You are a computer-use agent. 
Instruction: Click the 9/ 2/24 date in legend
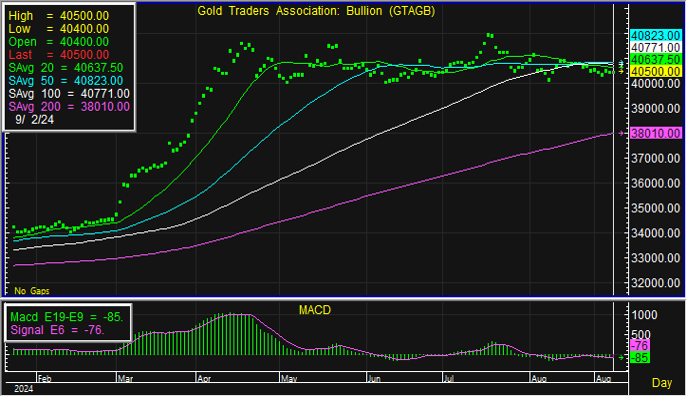(x=34, y=120)
